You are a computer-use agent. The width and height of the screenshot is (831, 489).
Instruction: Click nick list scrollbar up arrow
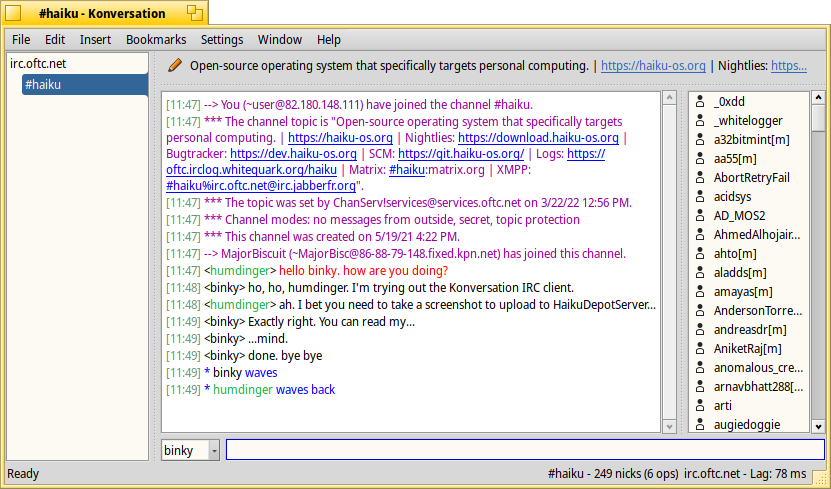pyautogui.click(x=818, y=97)
